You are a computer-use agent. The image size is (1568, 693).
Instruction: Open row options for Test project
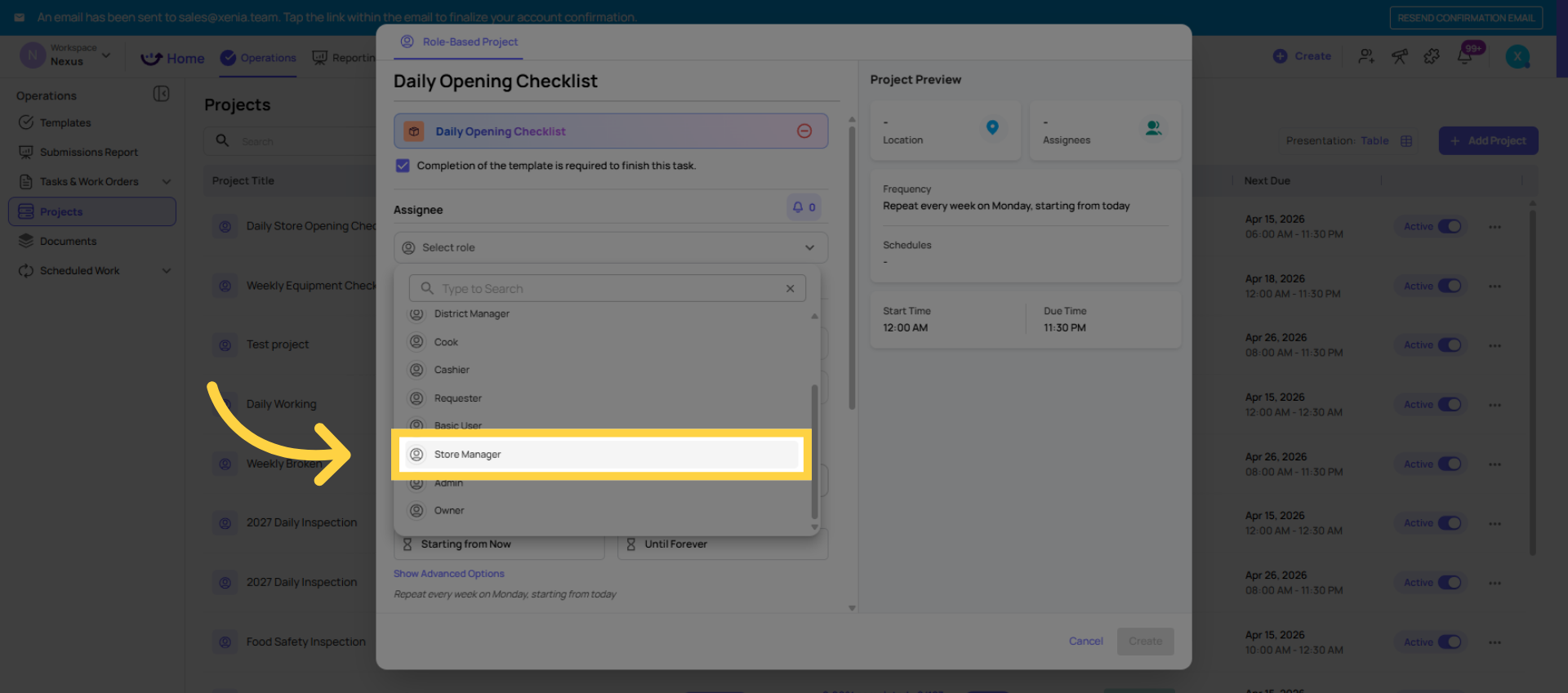[1494, 346]
